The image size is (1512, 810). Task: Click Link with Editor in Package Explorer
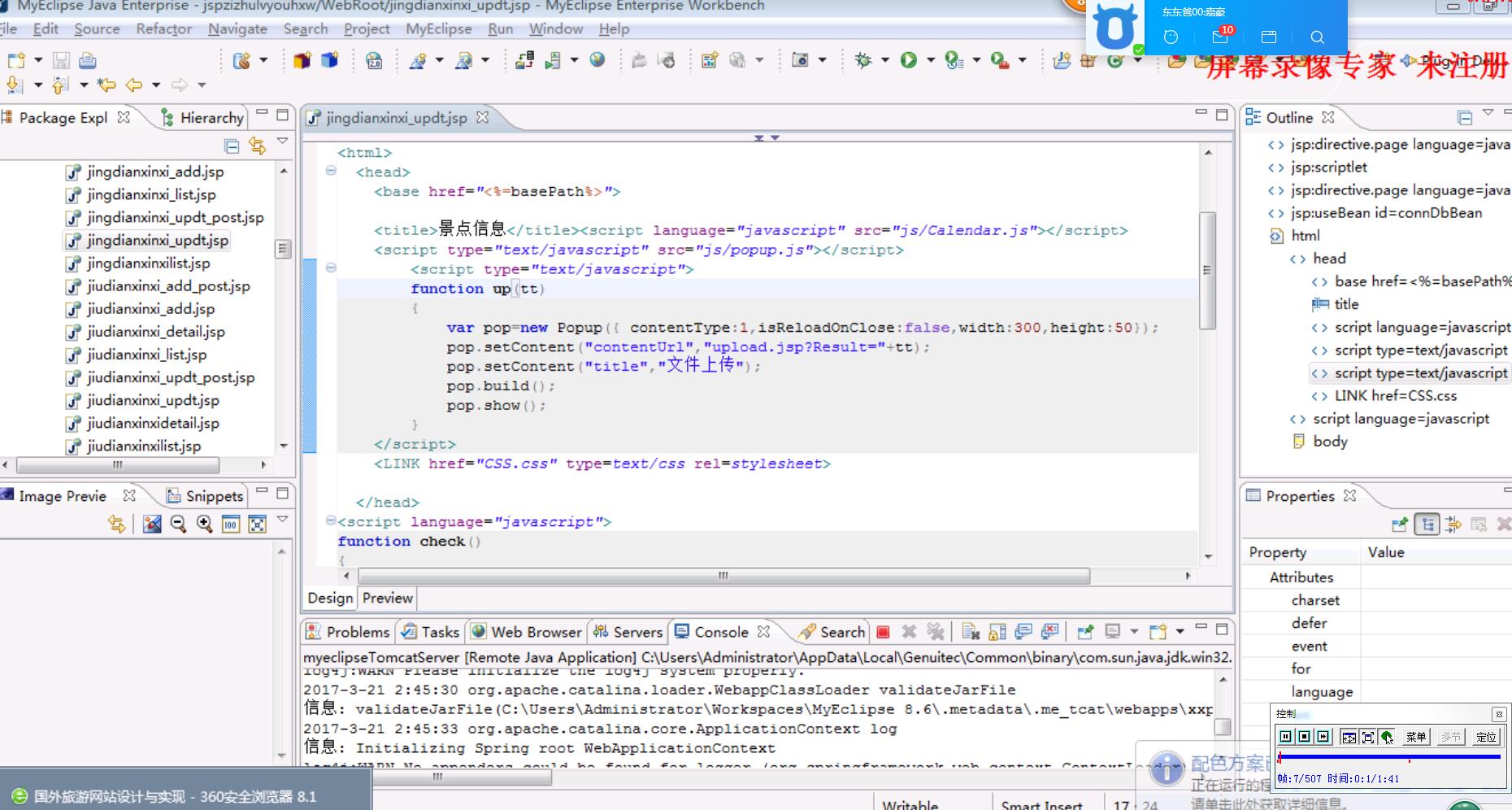point(258,146)
